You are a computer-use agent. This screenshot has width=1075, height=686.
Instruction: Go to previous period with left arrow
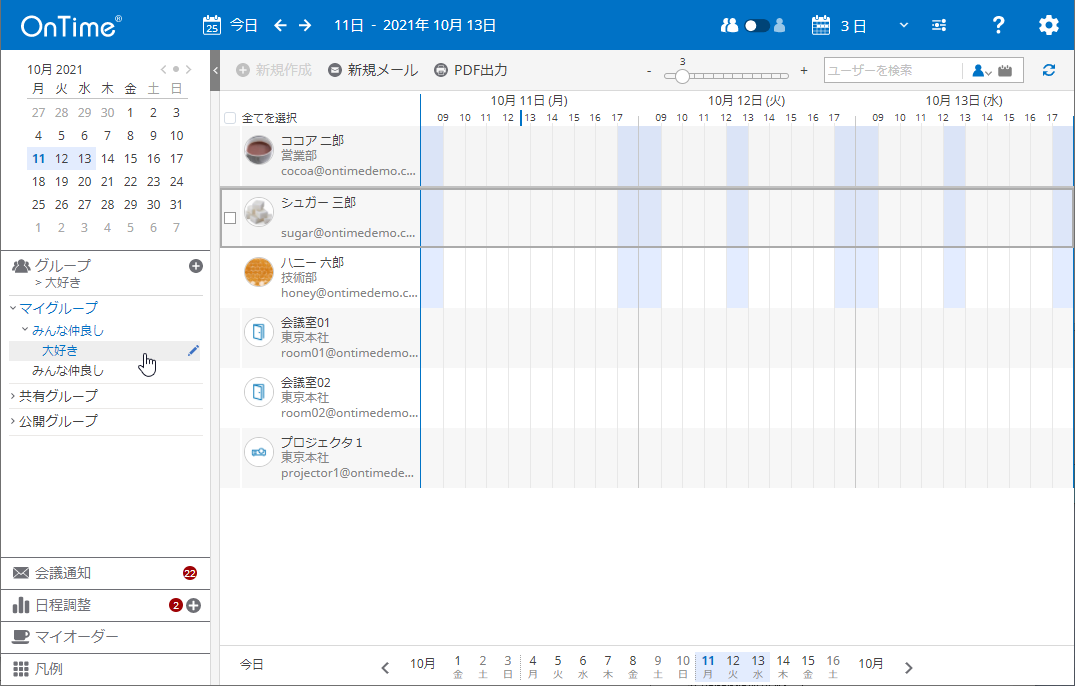point(280,25)
